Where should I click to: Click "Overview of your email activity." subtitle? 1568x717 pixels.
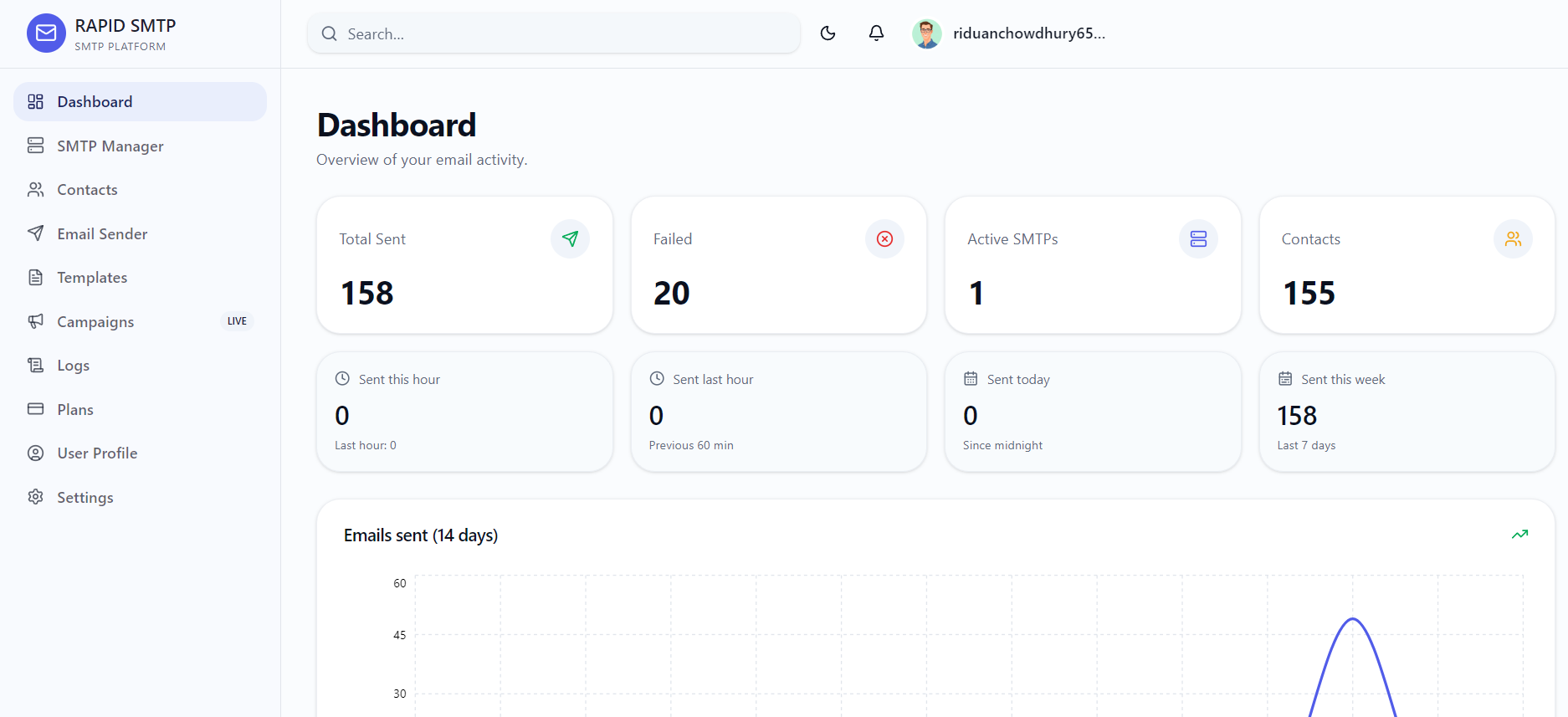[x=422, y=160]
